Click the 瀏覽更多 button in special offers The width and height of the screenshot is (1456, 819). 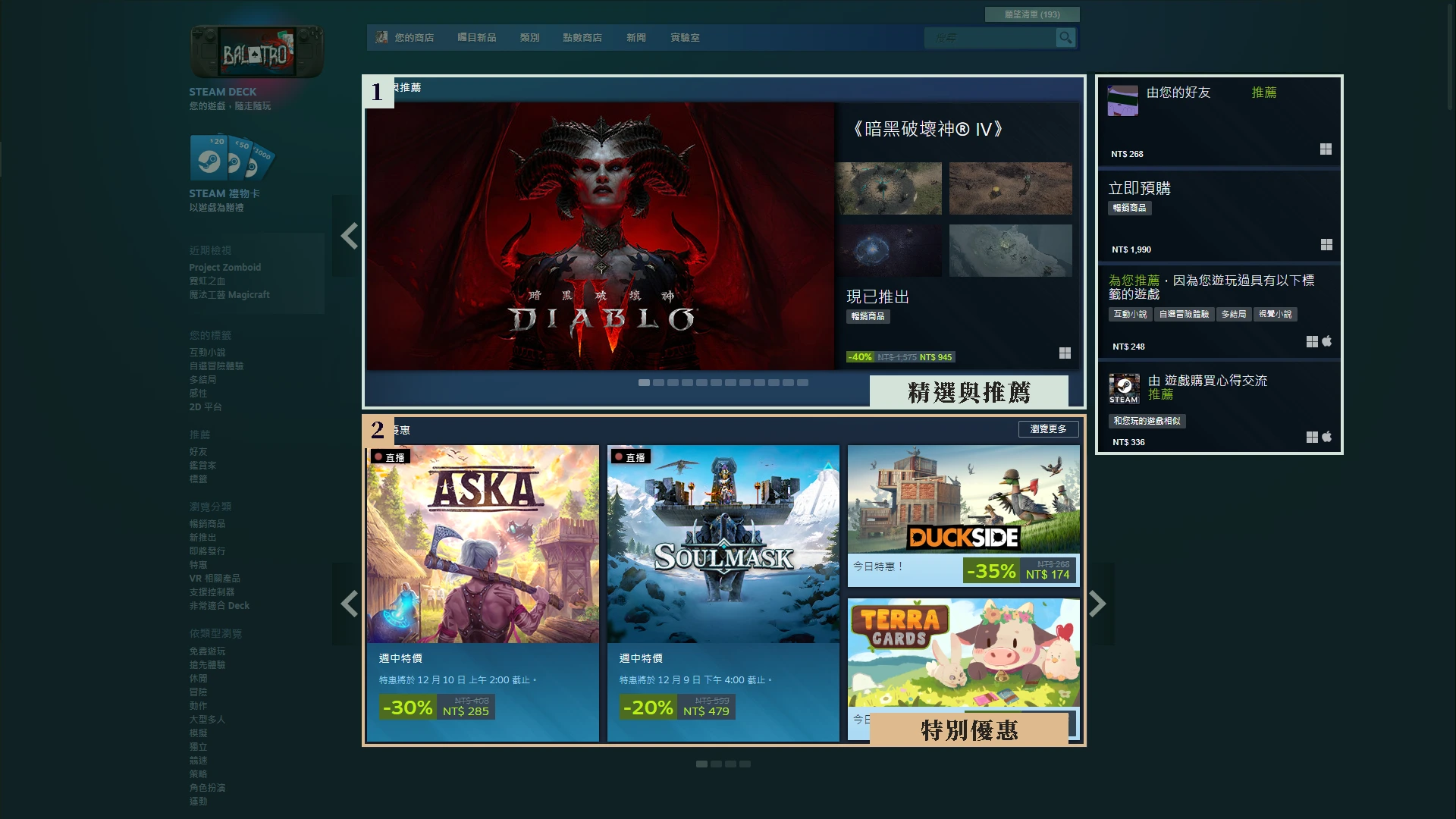[1049, 428]
